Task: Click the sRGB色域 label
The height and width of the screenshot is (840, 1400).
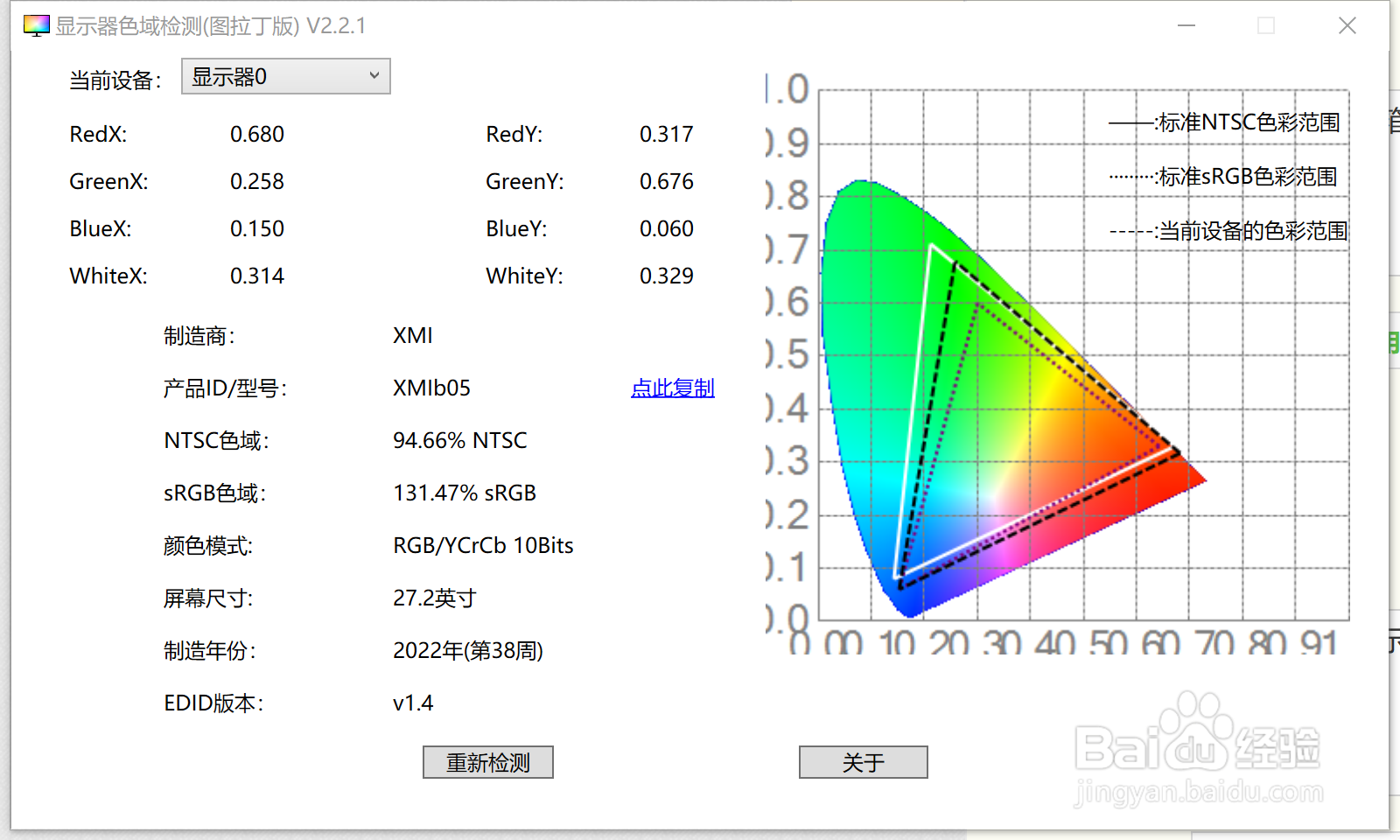Action: (214, 493)
